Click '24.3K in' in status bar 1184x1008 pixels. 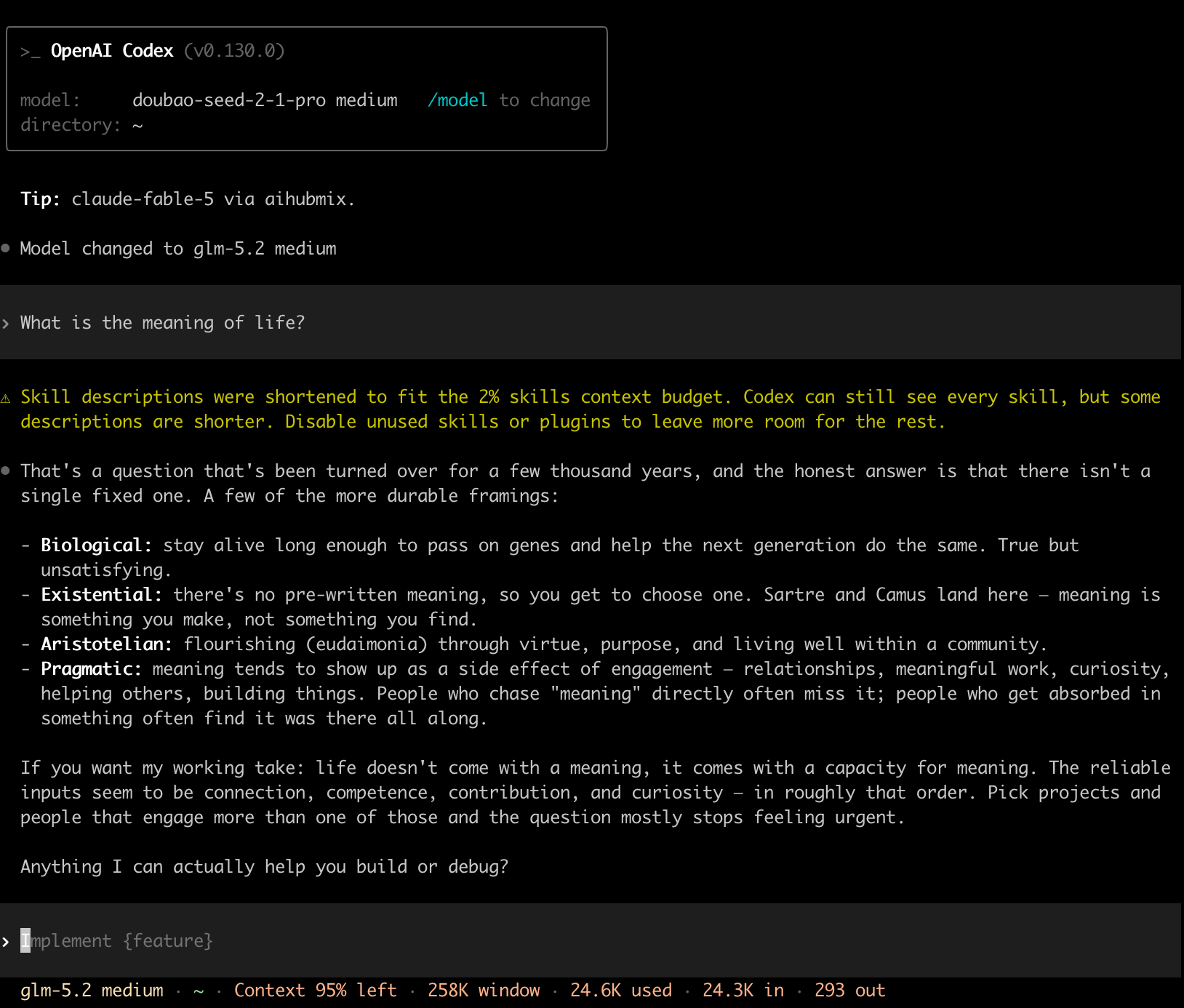click(743, 991)
